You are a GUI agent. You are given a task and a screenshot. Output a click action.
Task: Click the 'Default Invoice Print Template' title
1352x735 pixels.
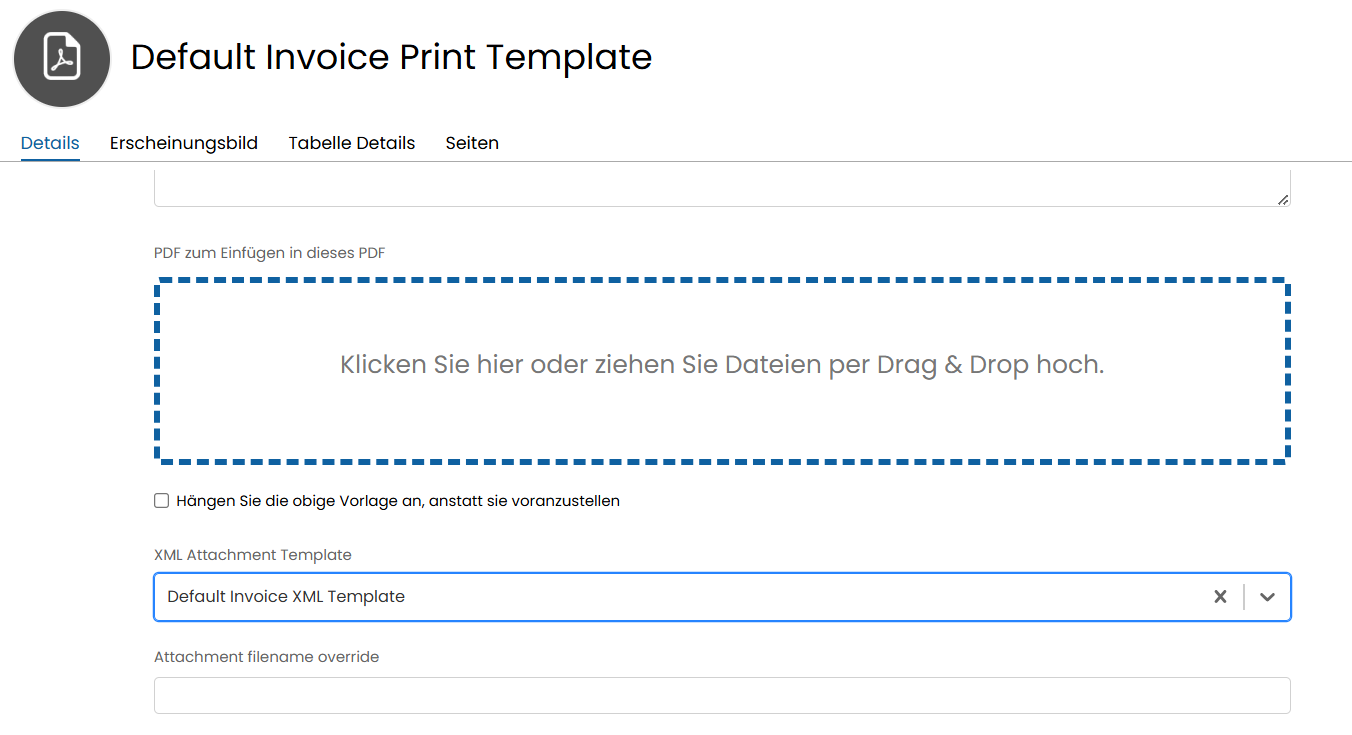(x=391, y=57)
